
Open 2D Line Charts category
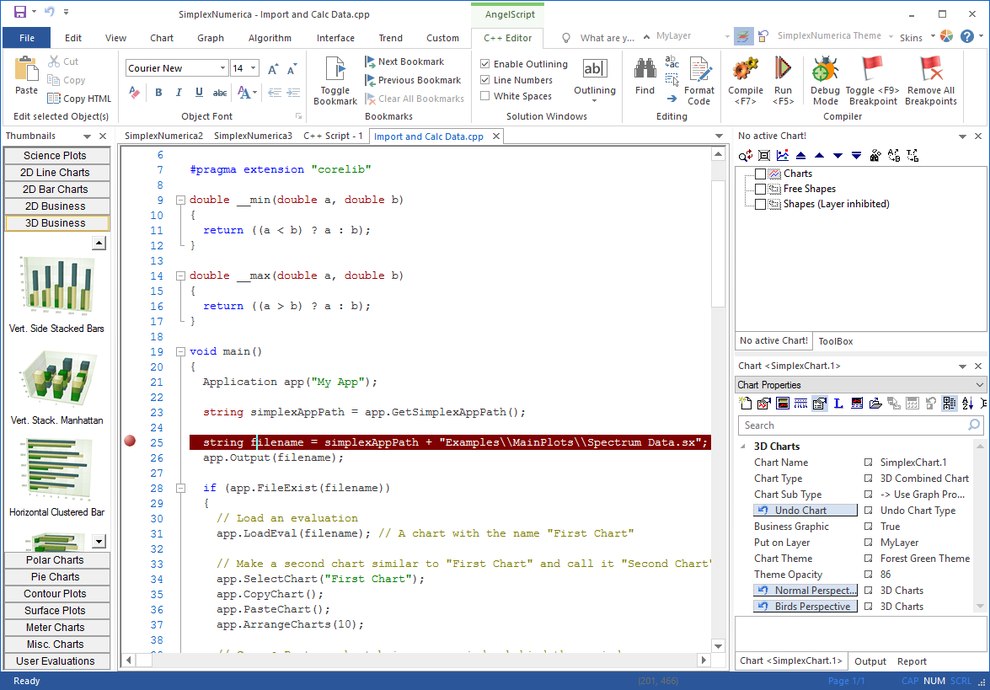(56, 172)
